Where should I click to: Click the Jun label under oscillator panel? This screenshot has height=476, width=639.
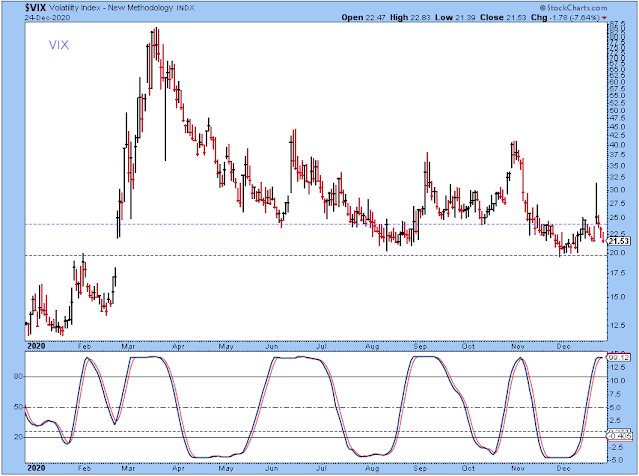(x=272, y=468)
